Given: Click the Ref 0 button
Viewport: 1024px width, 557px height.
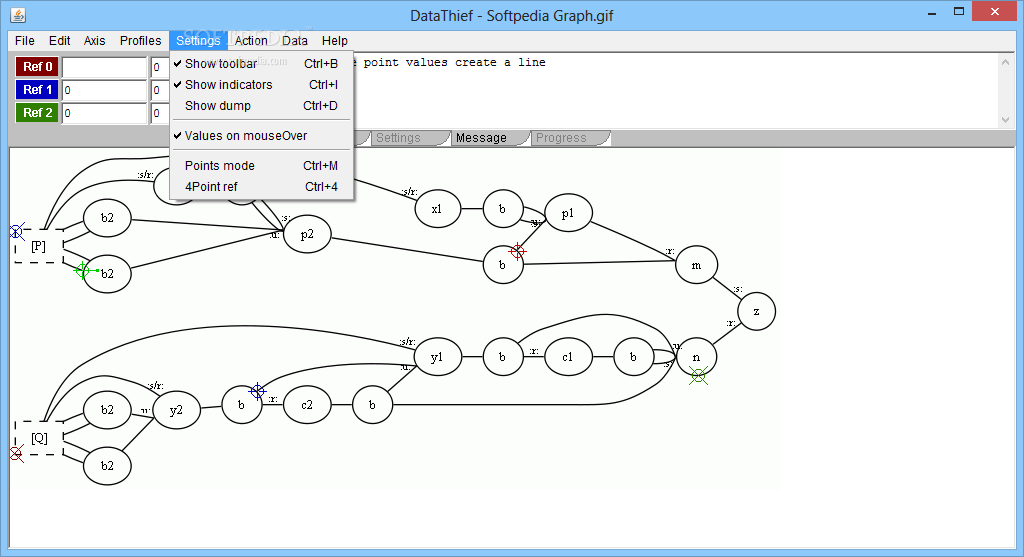Looking at the screenshot, I should (37, 67).
